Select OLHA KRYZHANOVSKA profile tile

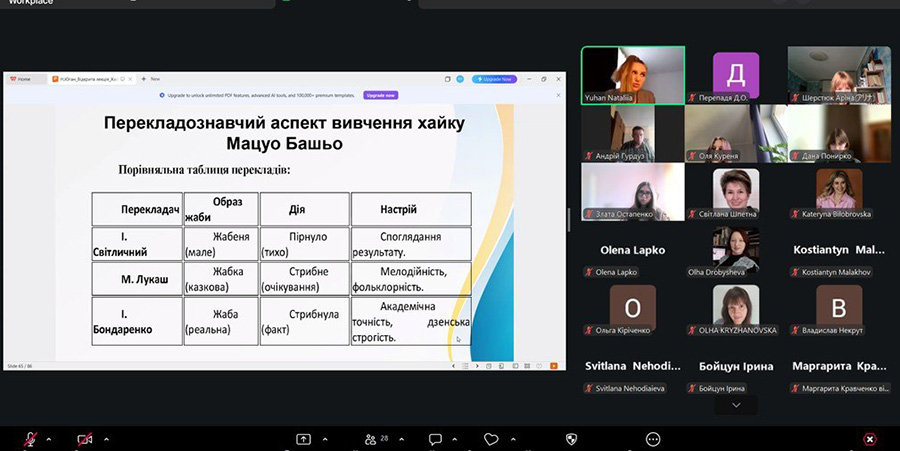[736, 309]
